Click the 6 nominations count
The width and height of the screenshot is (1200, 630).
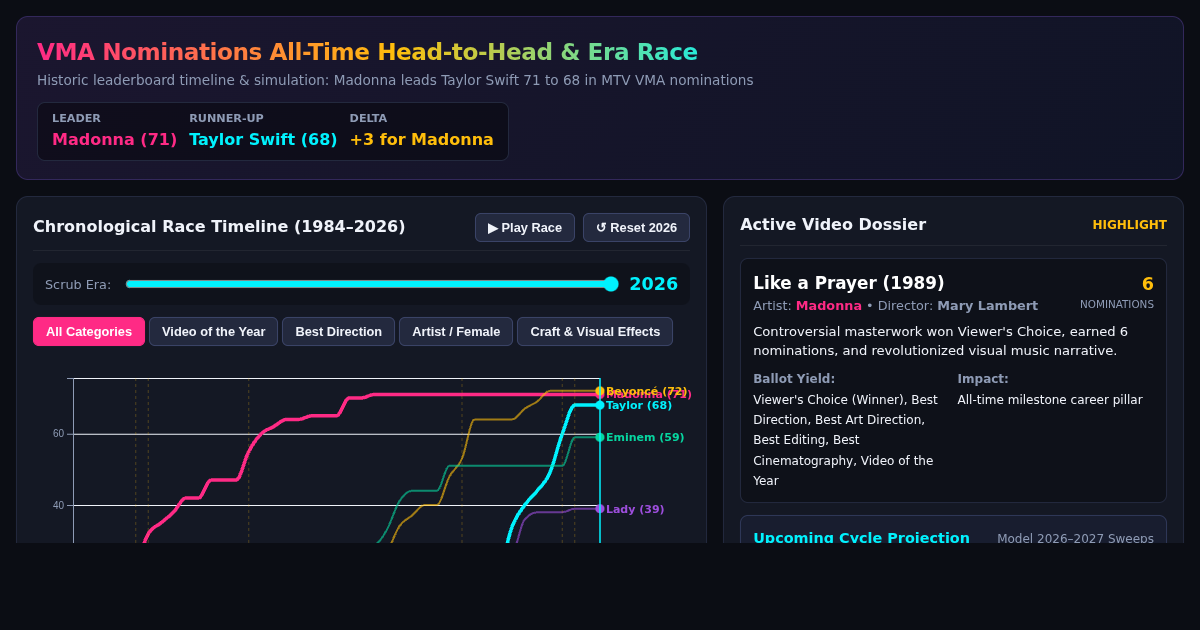[x=1147, y=283]
